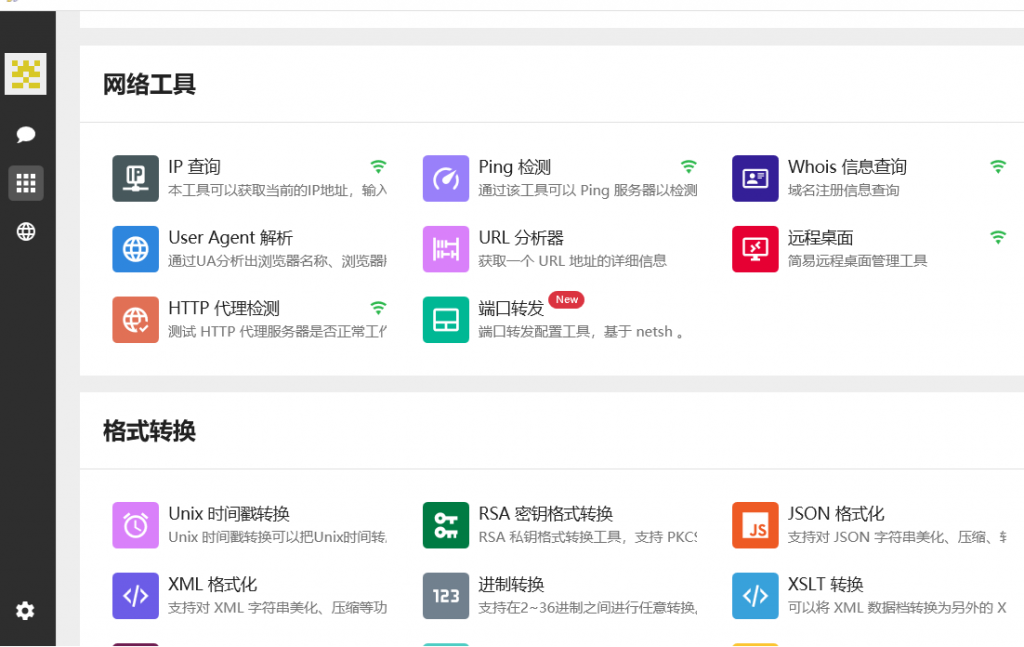Screen dimensions: 1024x647
Task: Open the 远程桌面 monitor icon
Action: (755, 249)
